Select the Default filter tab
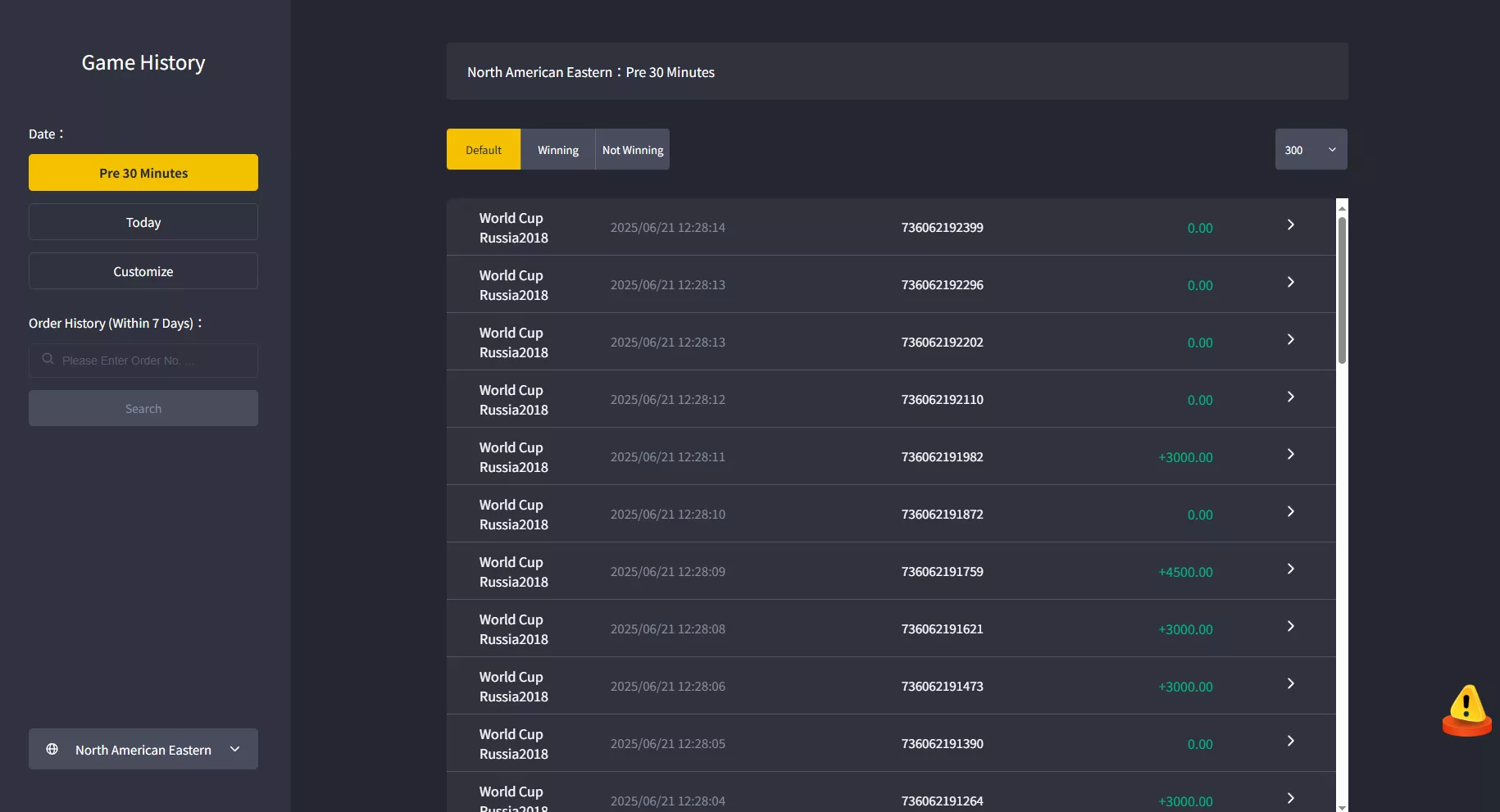Viewport: 1500px width, 812px height. pyautogui.click(x=484, y=149)
